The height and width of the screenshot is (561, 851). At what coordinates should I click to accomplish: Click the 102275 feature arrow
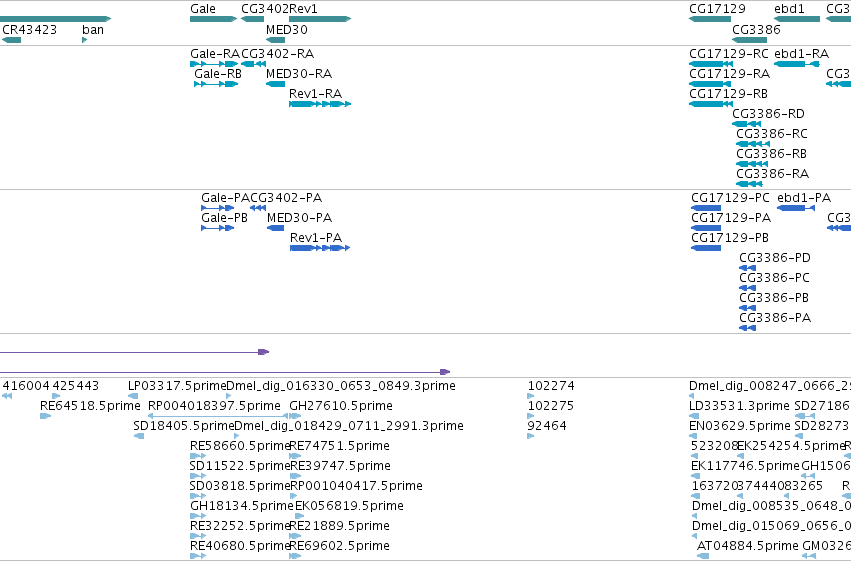[531, 417]
